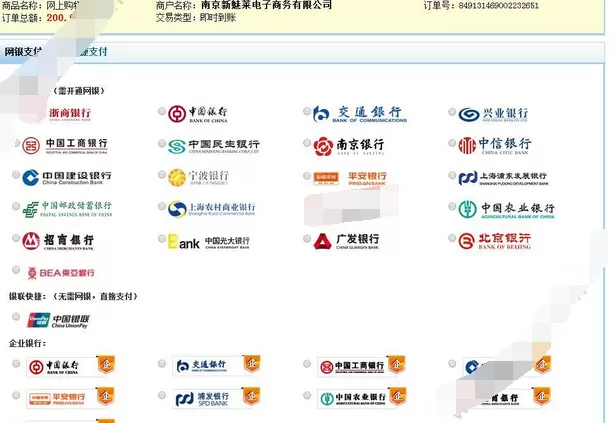Viewport: 613px width, 423px height.
Task: Click the personal 中国农业银行 logo
Action: coord(507,210)
